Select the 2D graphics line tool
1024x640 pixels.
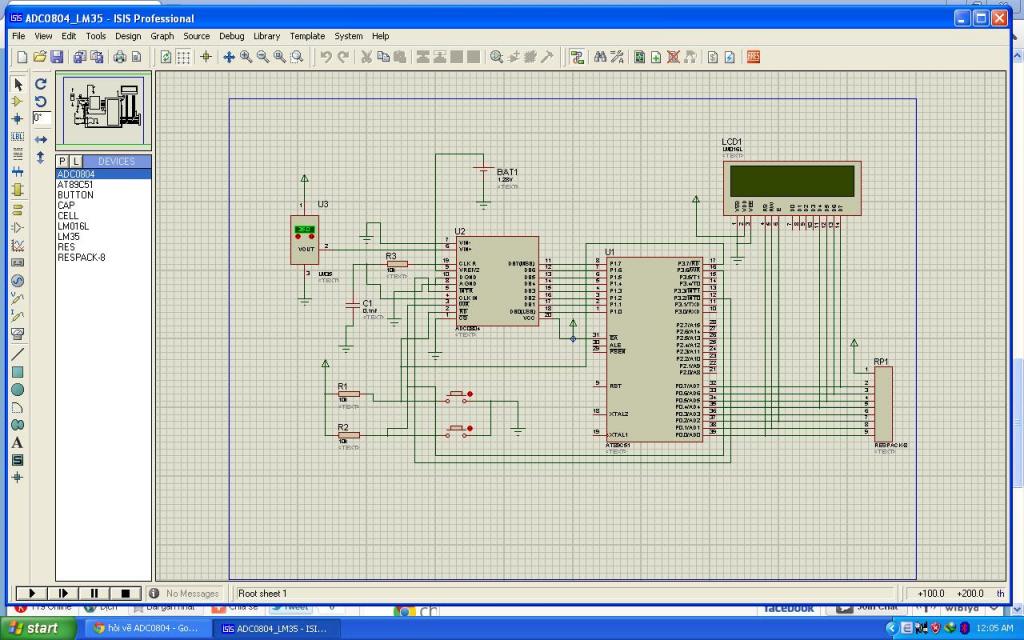(x=18, y=354)
